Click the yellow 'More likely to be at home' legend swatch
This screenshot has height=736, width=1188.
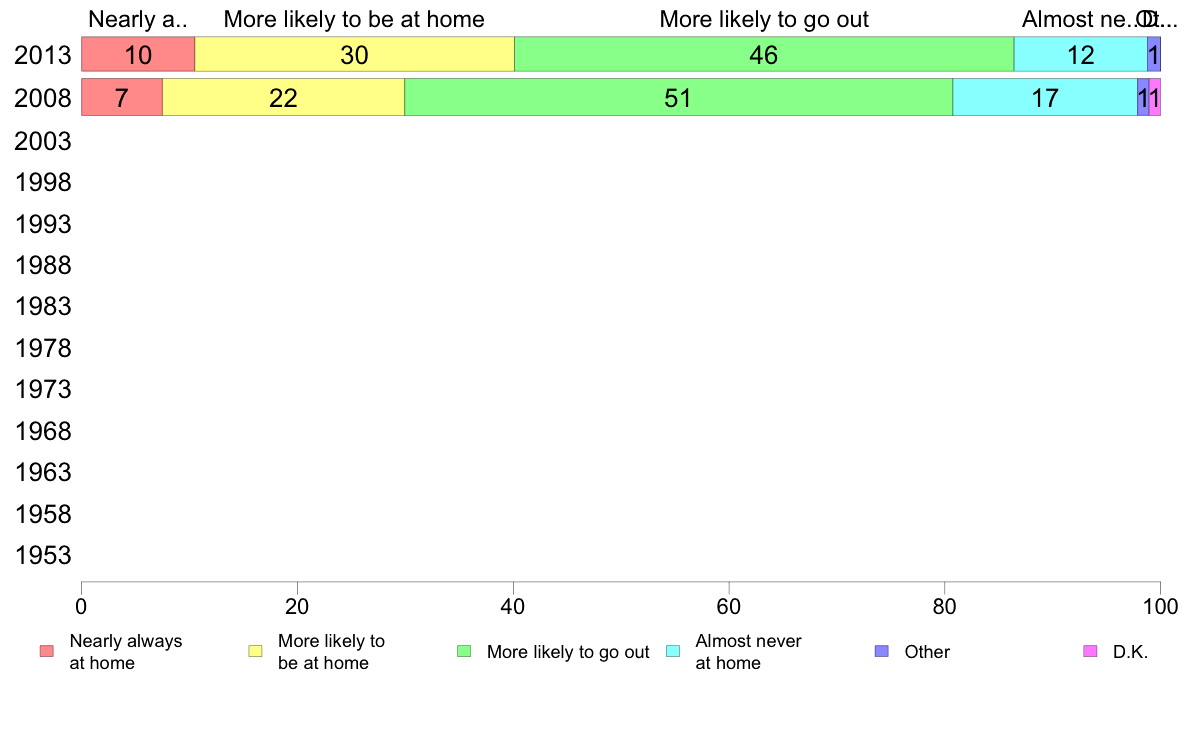pyautogui.click(x=255, y=651)
